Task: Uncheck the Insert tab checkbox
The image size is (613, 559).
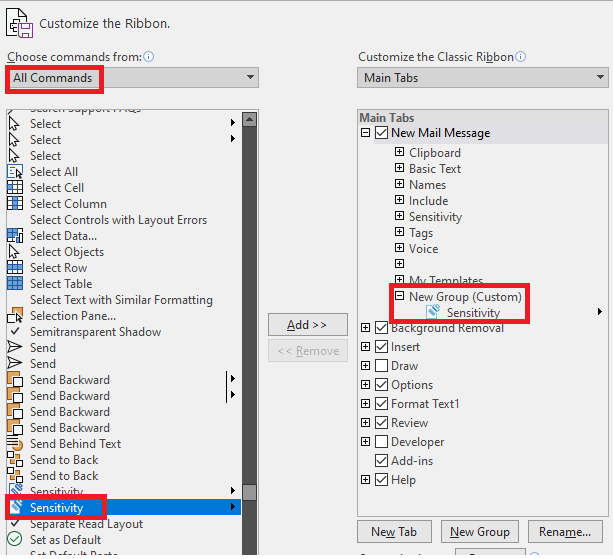Action: [x=381, y=346]
